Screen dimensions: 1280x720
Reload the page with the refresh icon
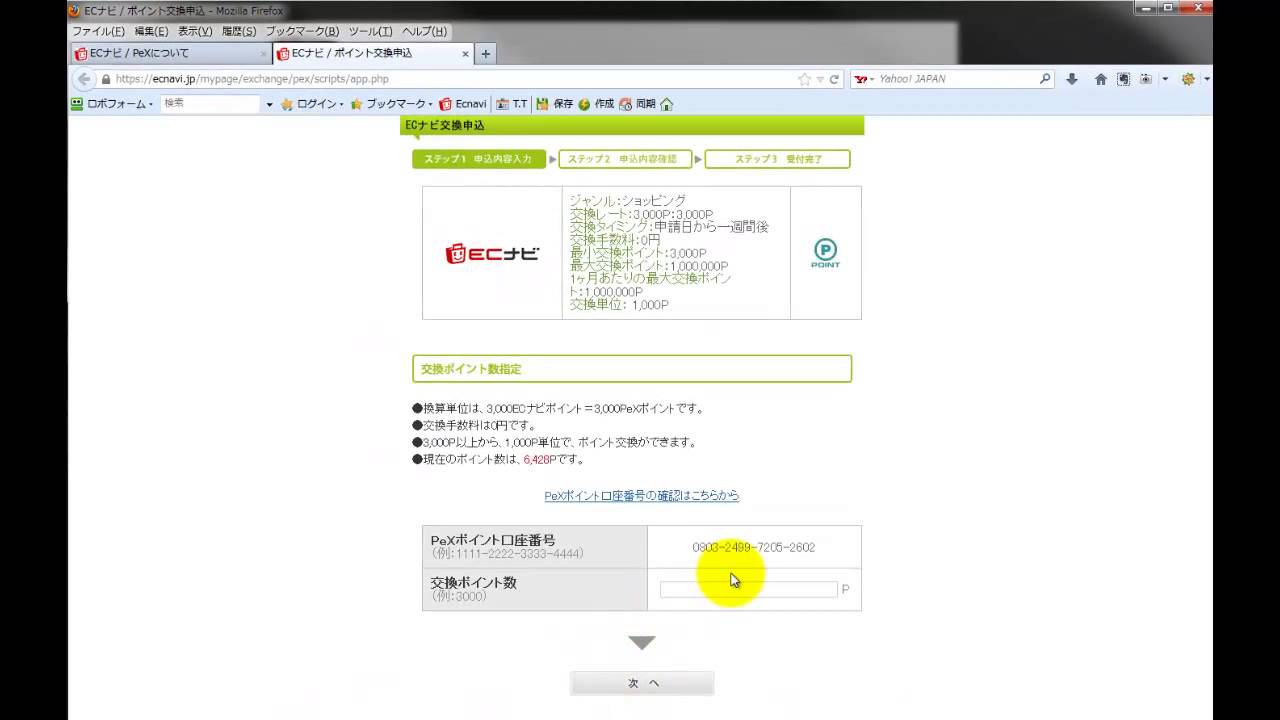coord(834,79)
